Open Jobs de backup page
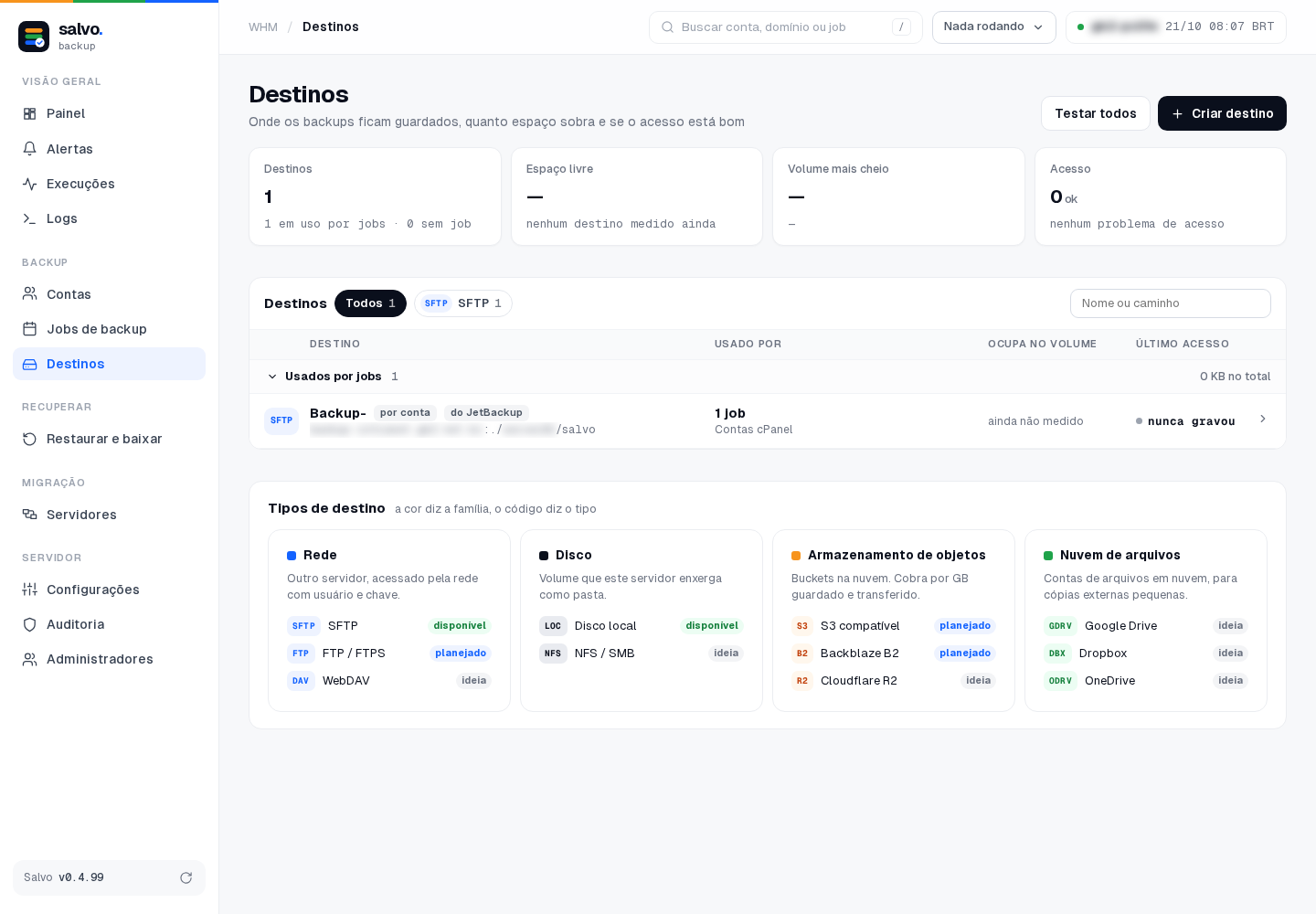1316x914 pixels. [x=109, y=329]
